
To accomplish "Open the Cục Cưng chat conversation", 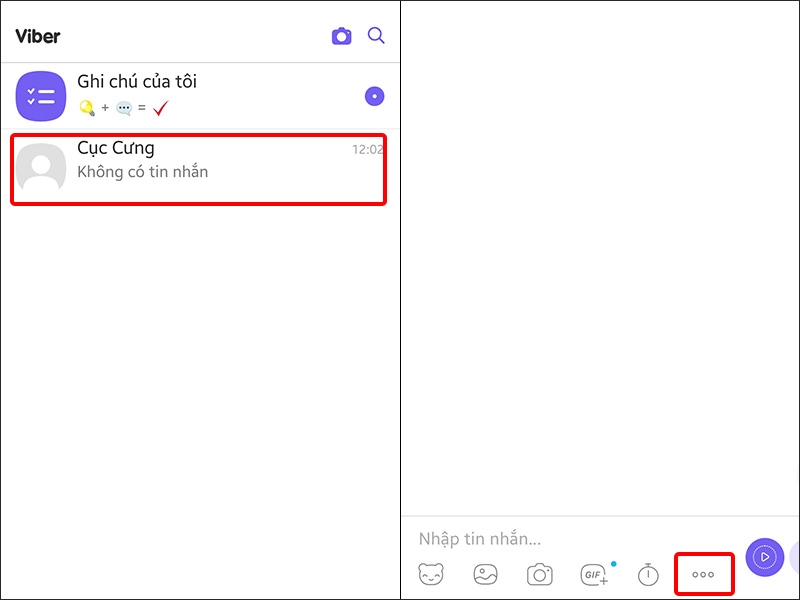I will [198, 169].
